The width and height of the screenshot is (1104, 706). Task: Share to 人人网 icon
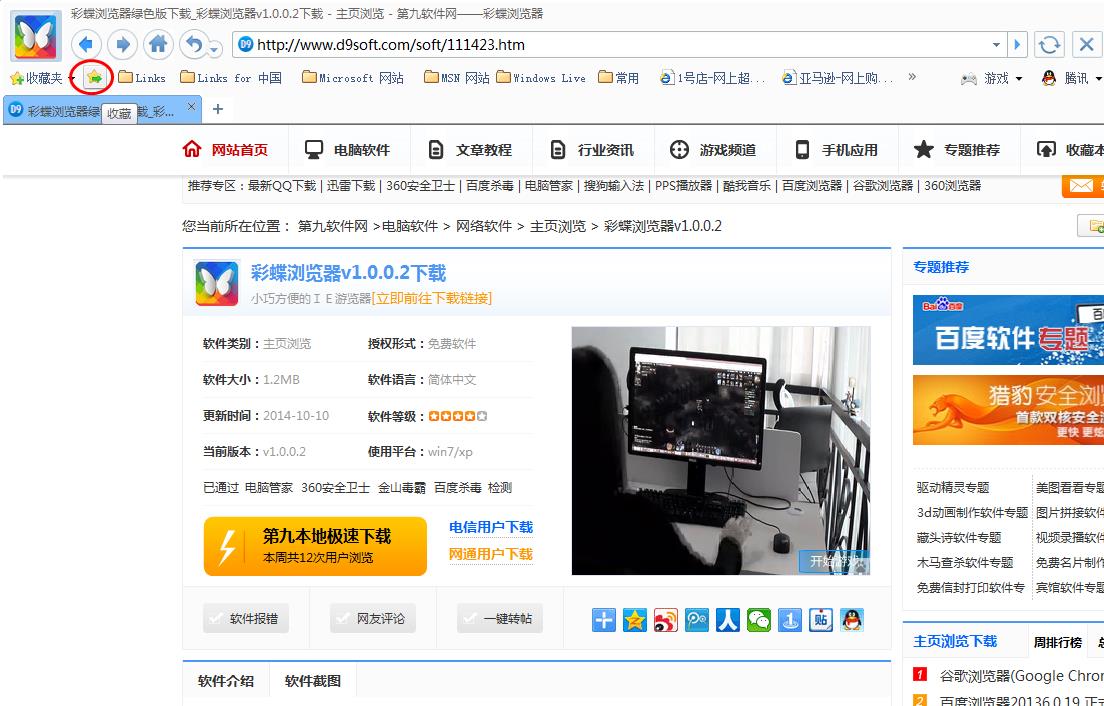pos(727,619)
